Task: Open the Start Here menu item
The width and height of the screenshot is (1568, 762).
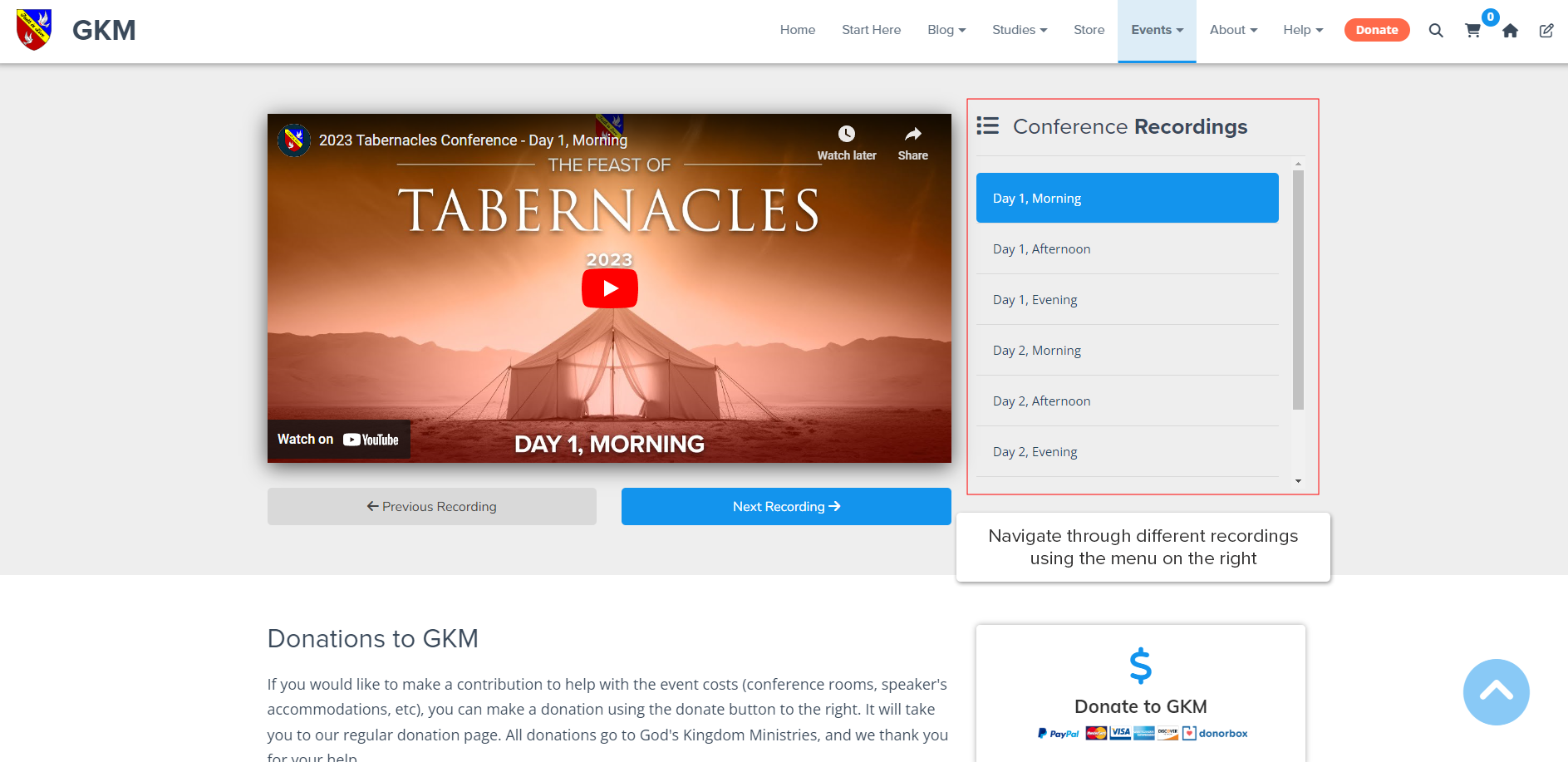Action: 871,30
